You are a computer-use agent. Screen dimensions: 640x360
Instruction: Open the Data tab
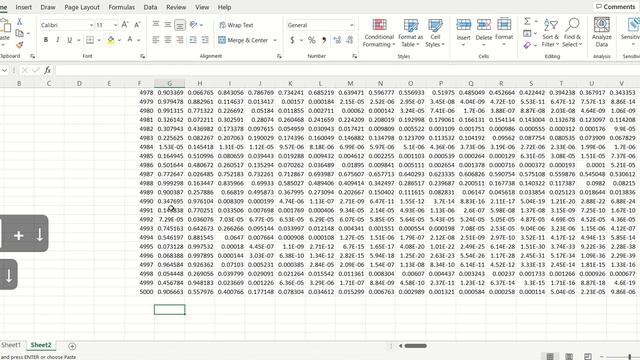click(x=150, y=7)
